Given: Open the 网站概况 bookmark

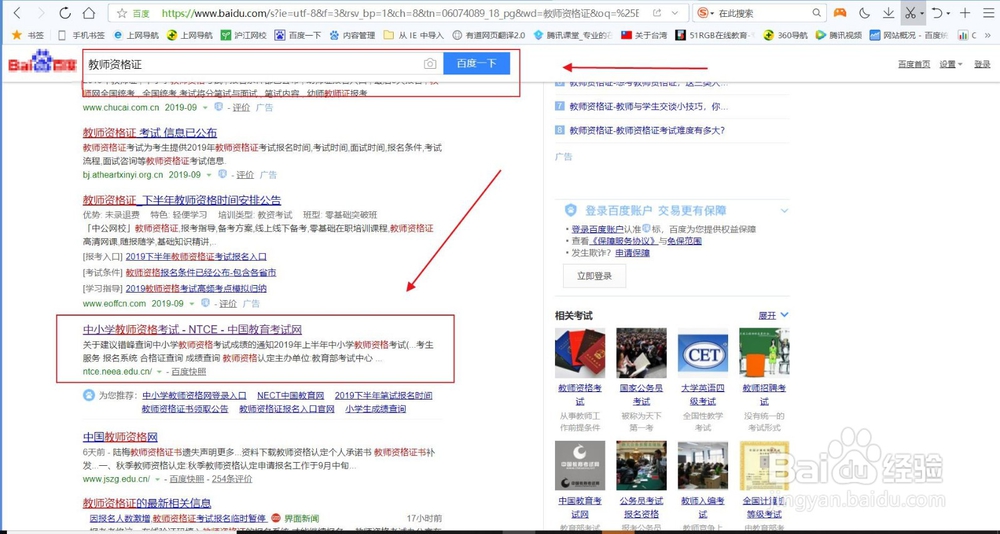Looking at the screenshot, I should pos(909,35).
